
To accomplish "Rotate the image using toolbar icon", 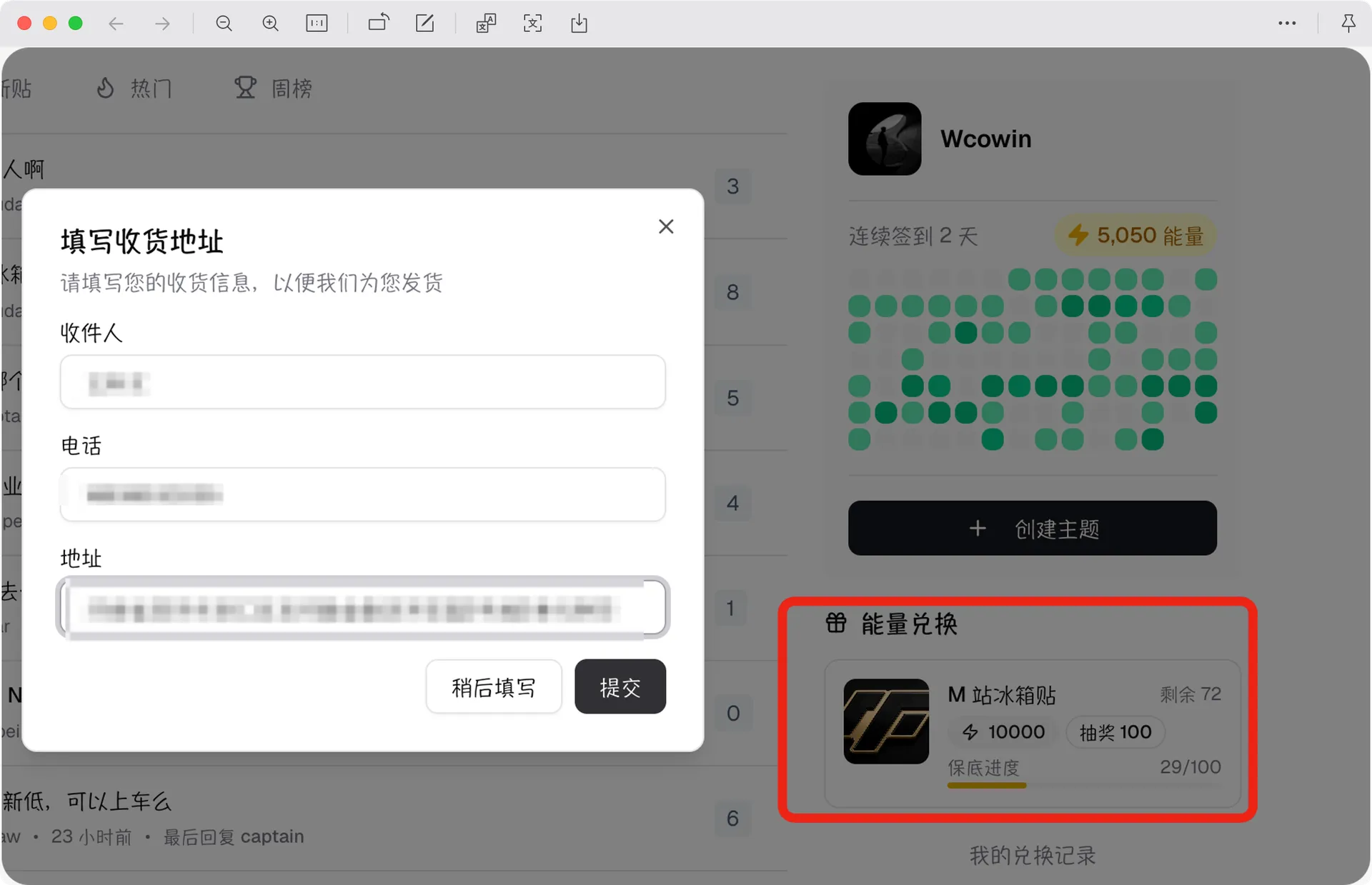I will click(x=379, y=24).
